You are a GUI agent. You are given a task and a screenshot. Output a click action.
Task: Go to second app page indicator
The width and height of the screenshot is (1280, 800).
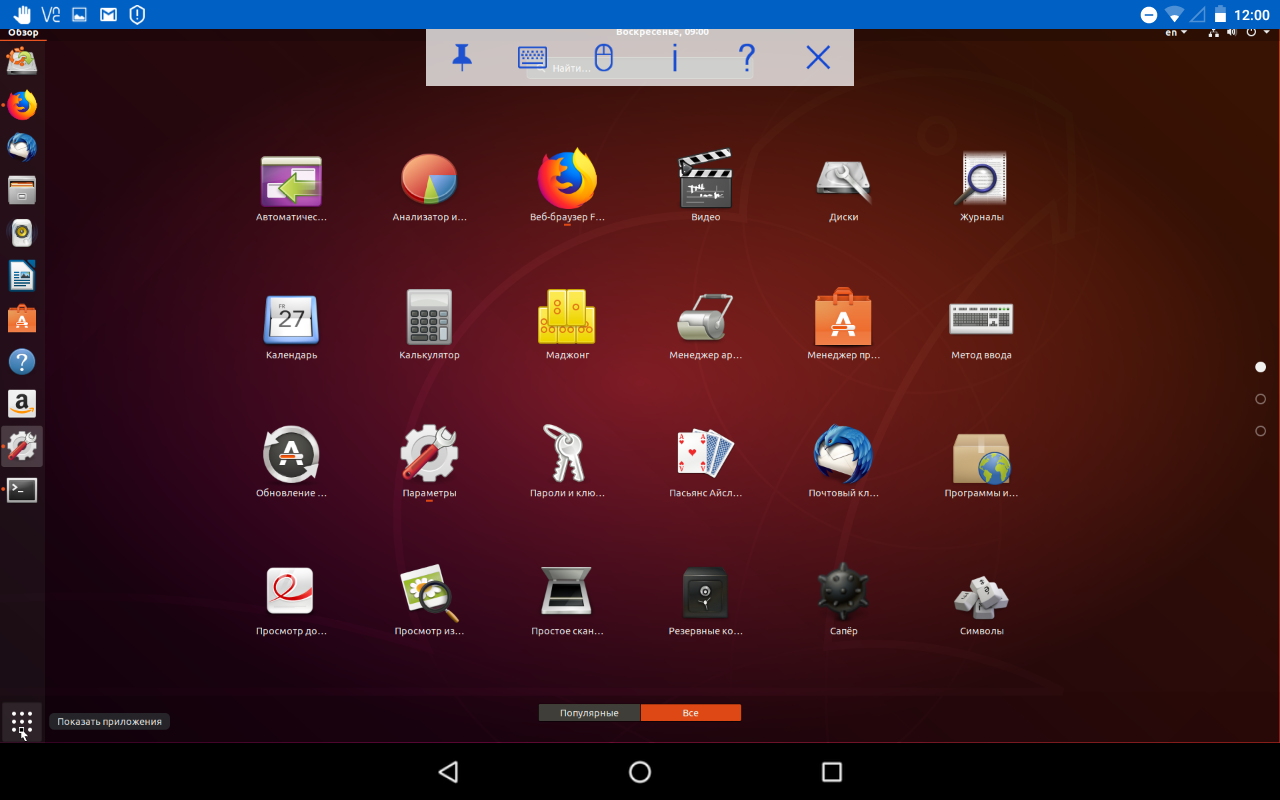[1260, 399]
